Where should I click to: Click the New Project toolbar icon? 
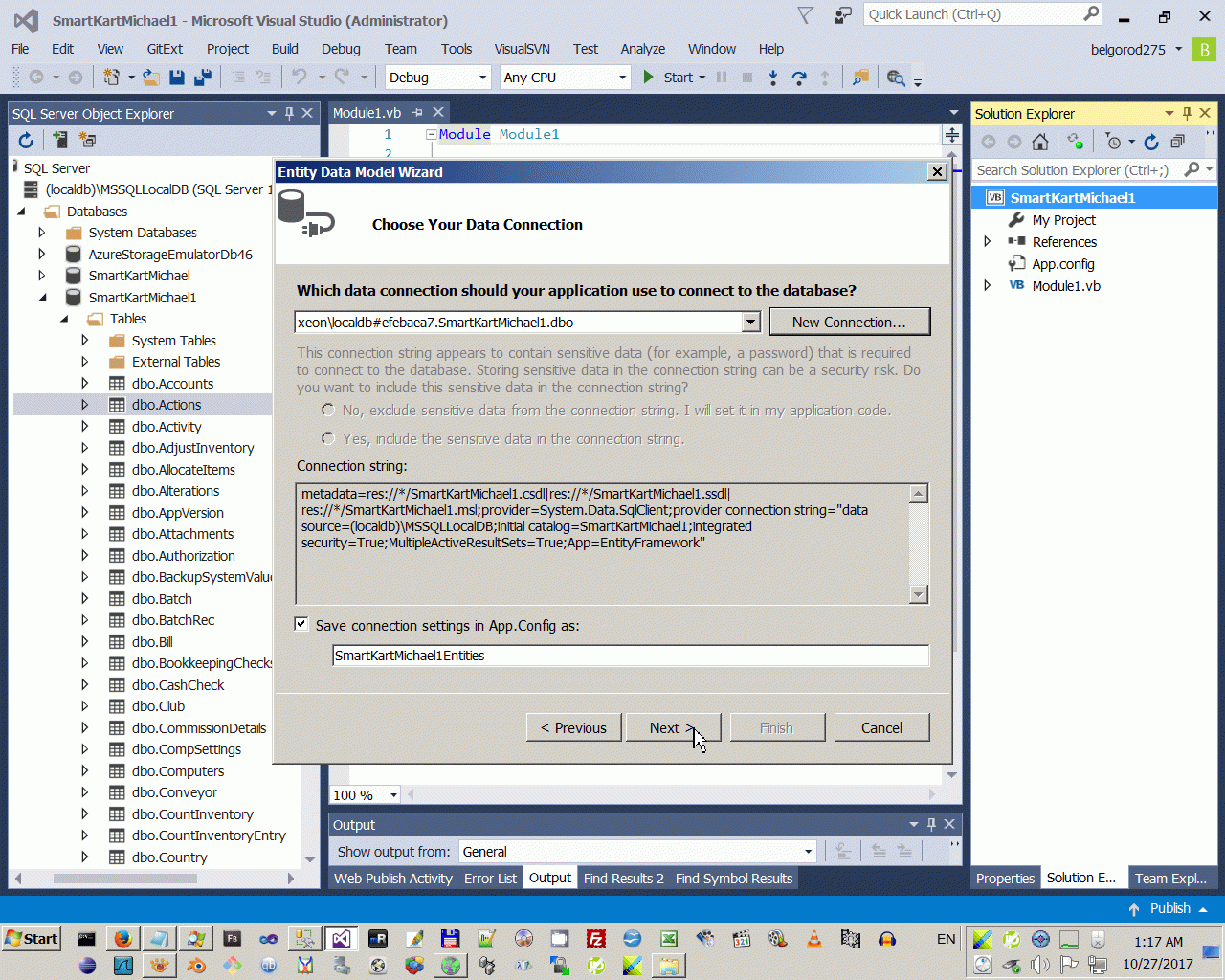111,78
